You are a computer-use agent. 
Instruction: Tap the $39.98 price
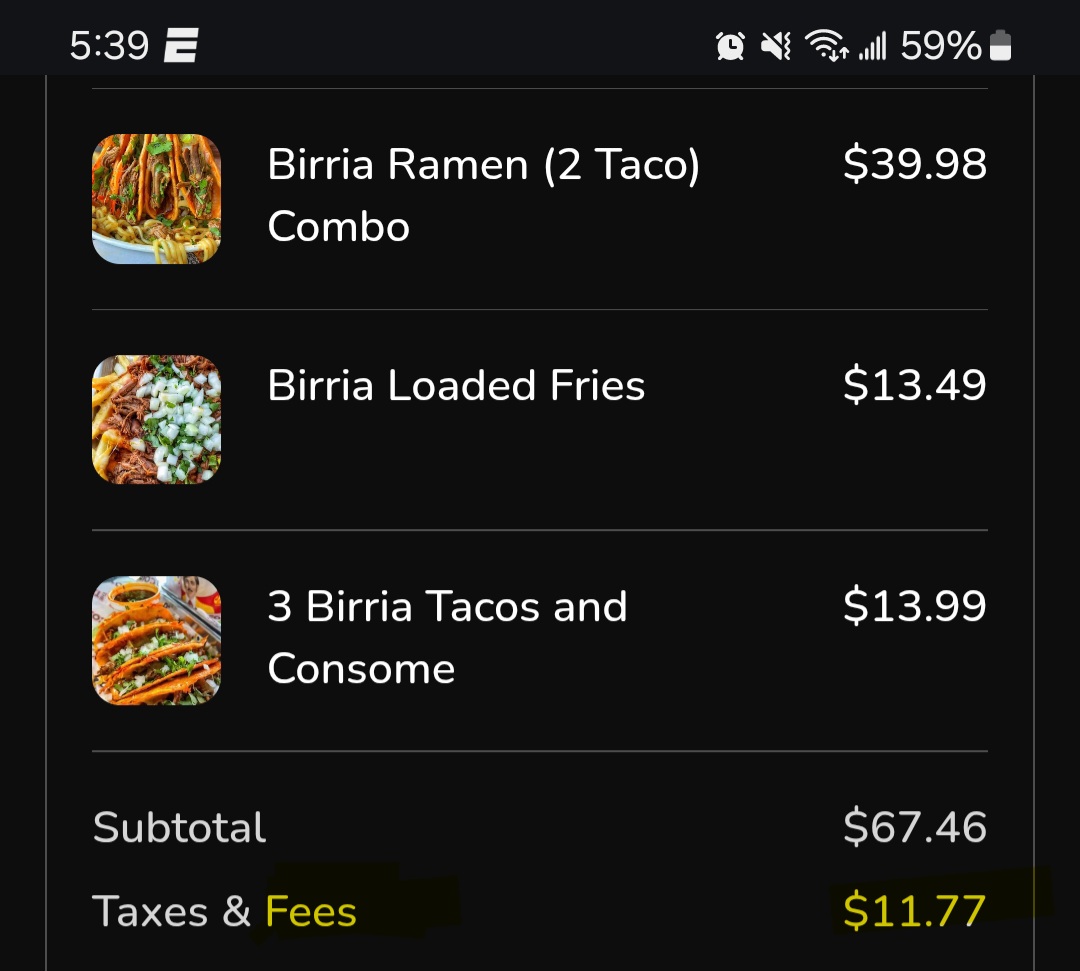click(914, 164)
